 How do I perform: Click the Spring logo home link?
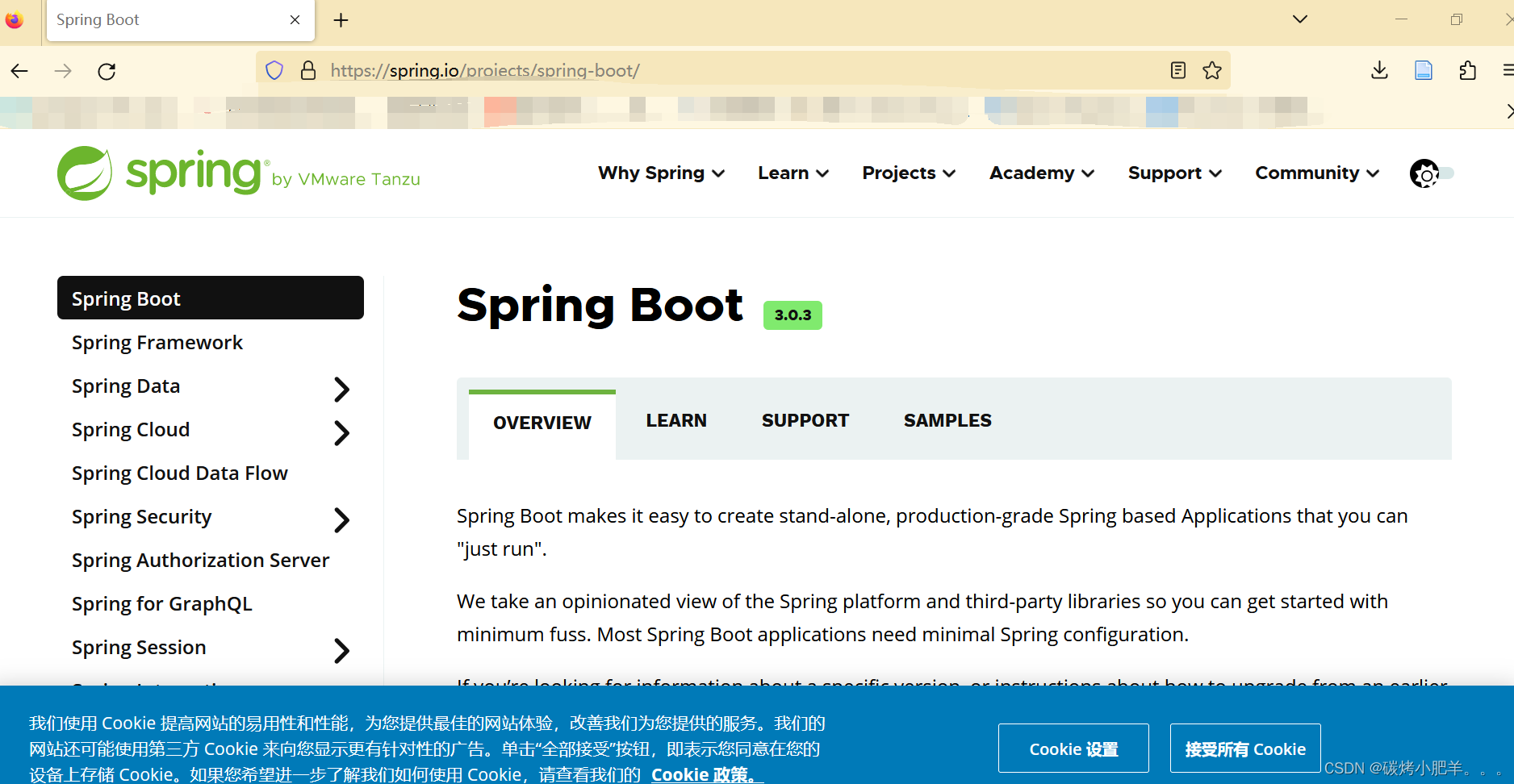[239, 173]
